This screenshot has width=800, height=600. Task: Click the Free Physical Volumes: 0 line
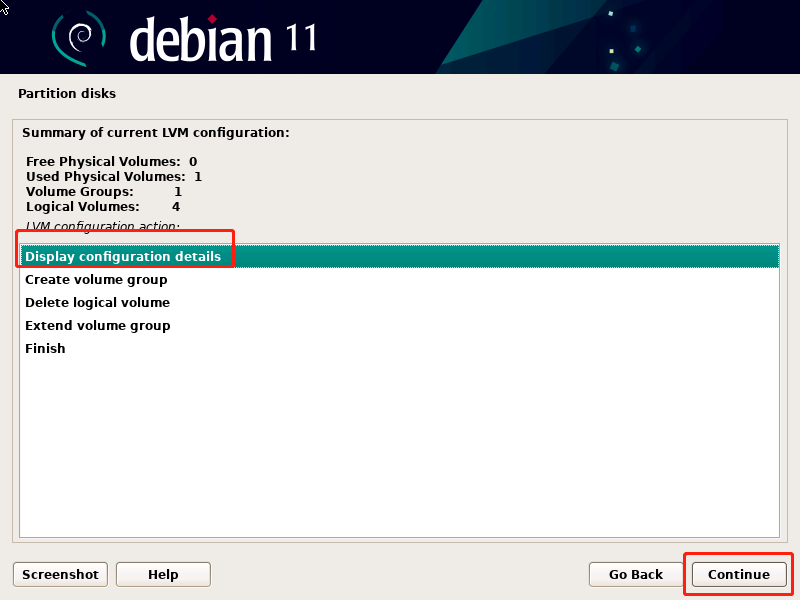click(111, 162)
